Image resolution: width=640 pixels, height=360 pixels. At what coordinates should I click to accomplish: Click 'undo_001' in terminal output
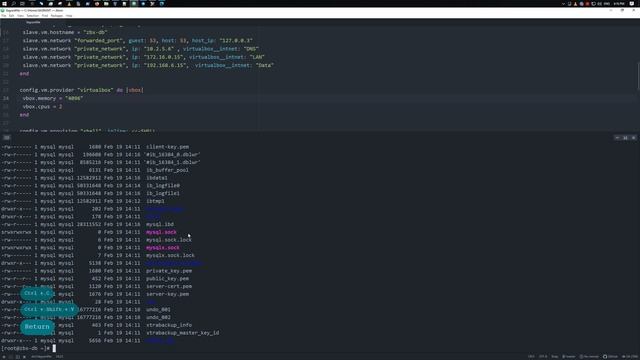tap(158, 309)
